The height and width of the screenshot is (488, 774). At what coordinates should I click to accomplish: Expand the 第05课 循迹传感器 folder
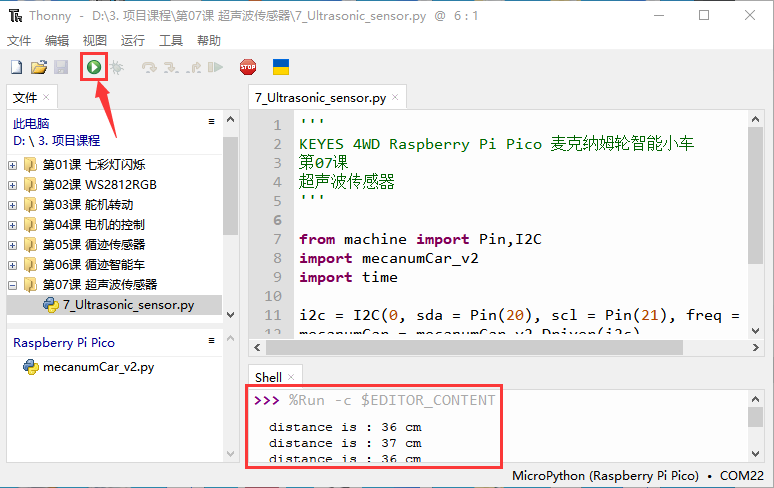click(13, 245)
